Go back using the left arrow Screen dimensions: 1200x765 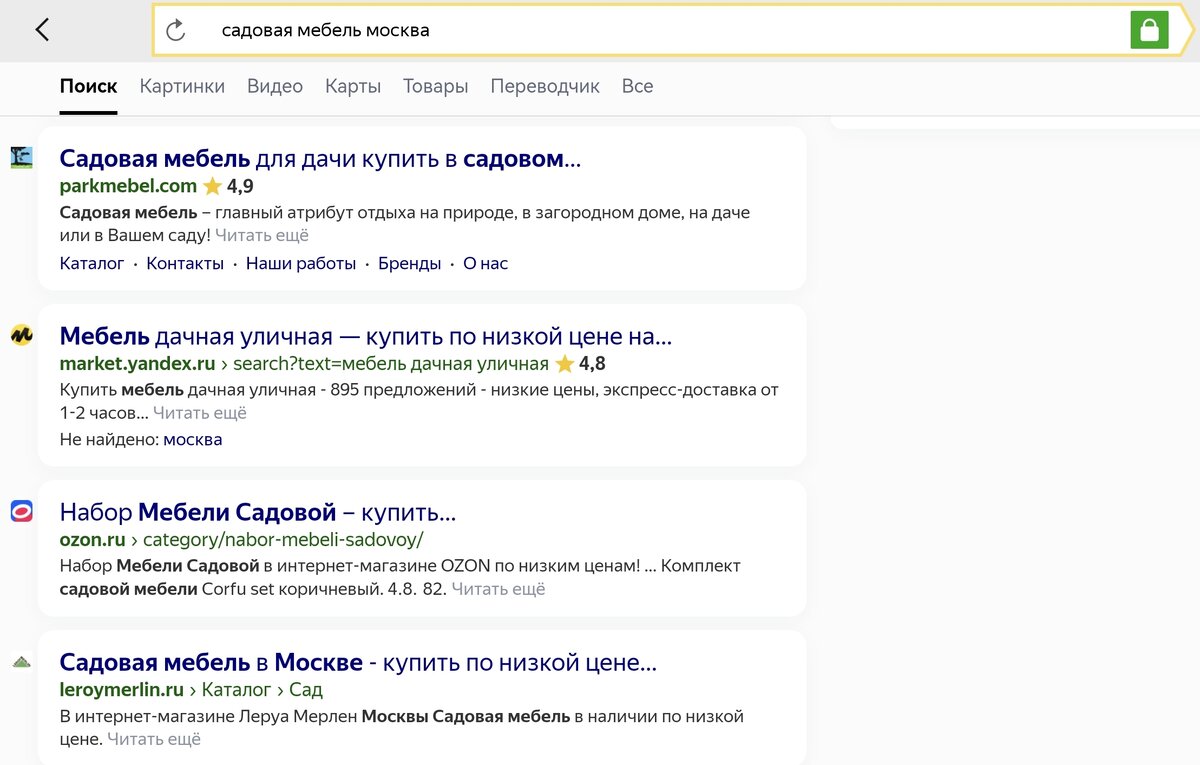(x=42, y=30)
